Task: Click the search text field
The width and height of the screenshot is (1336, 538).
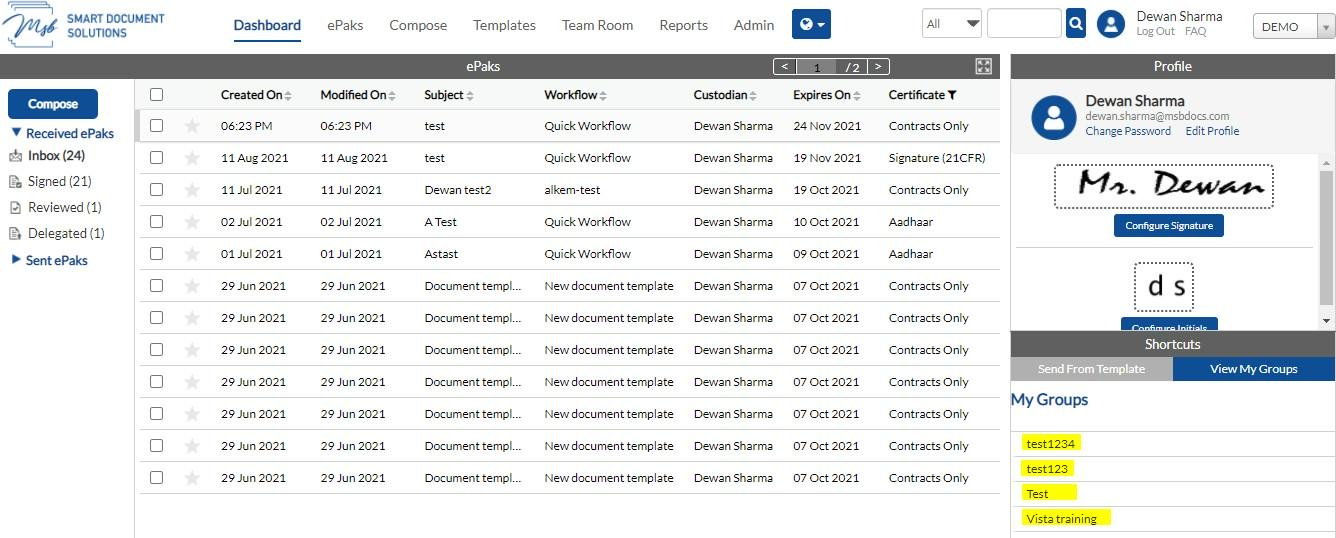Action: (1024, 23)
